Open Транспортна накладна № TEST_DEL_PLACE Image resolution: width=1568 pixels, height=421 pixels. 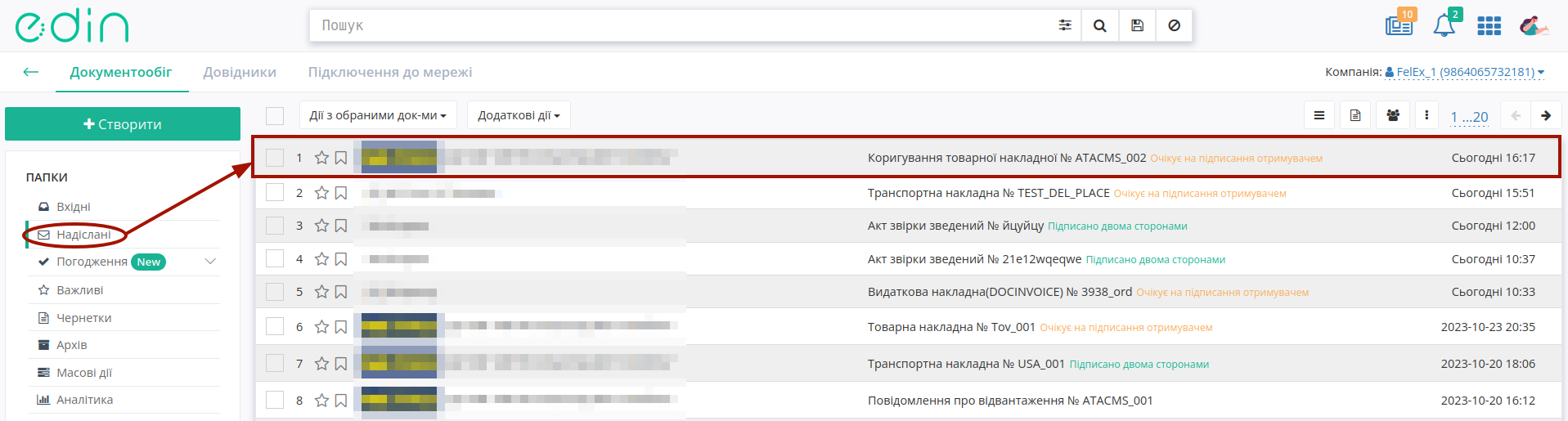click(989, 193)
